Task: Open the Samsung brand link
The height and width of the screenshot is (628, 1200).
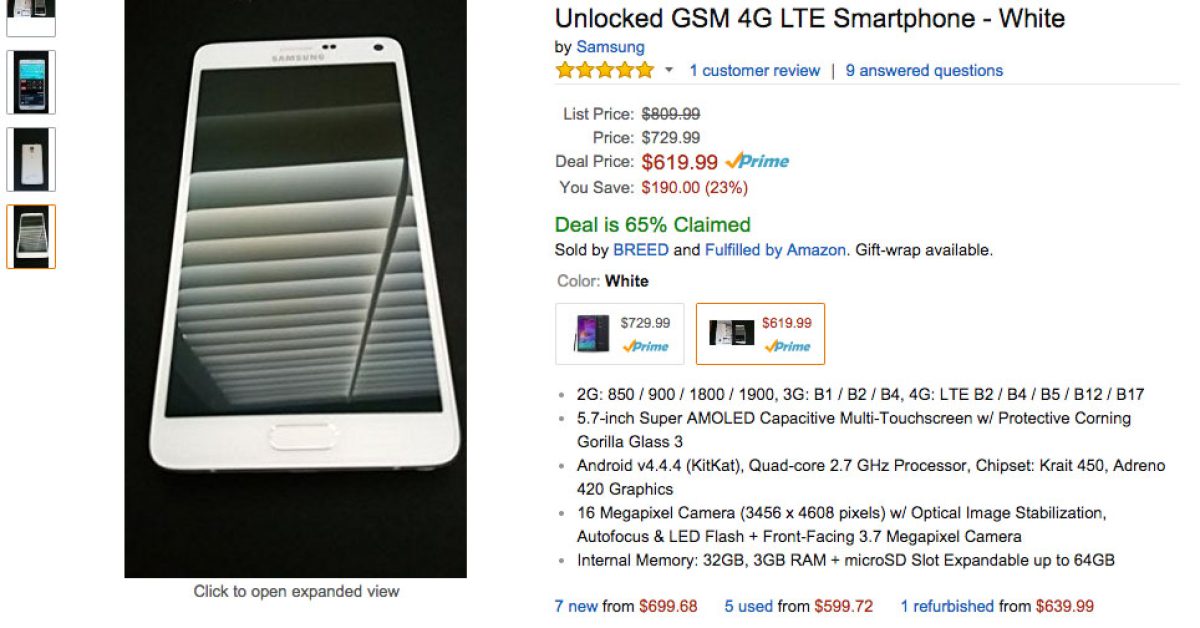Action: (x=610, y=47)
